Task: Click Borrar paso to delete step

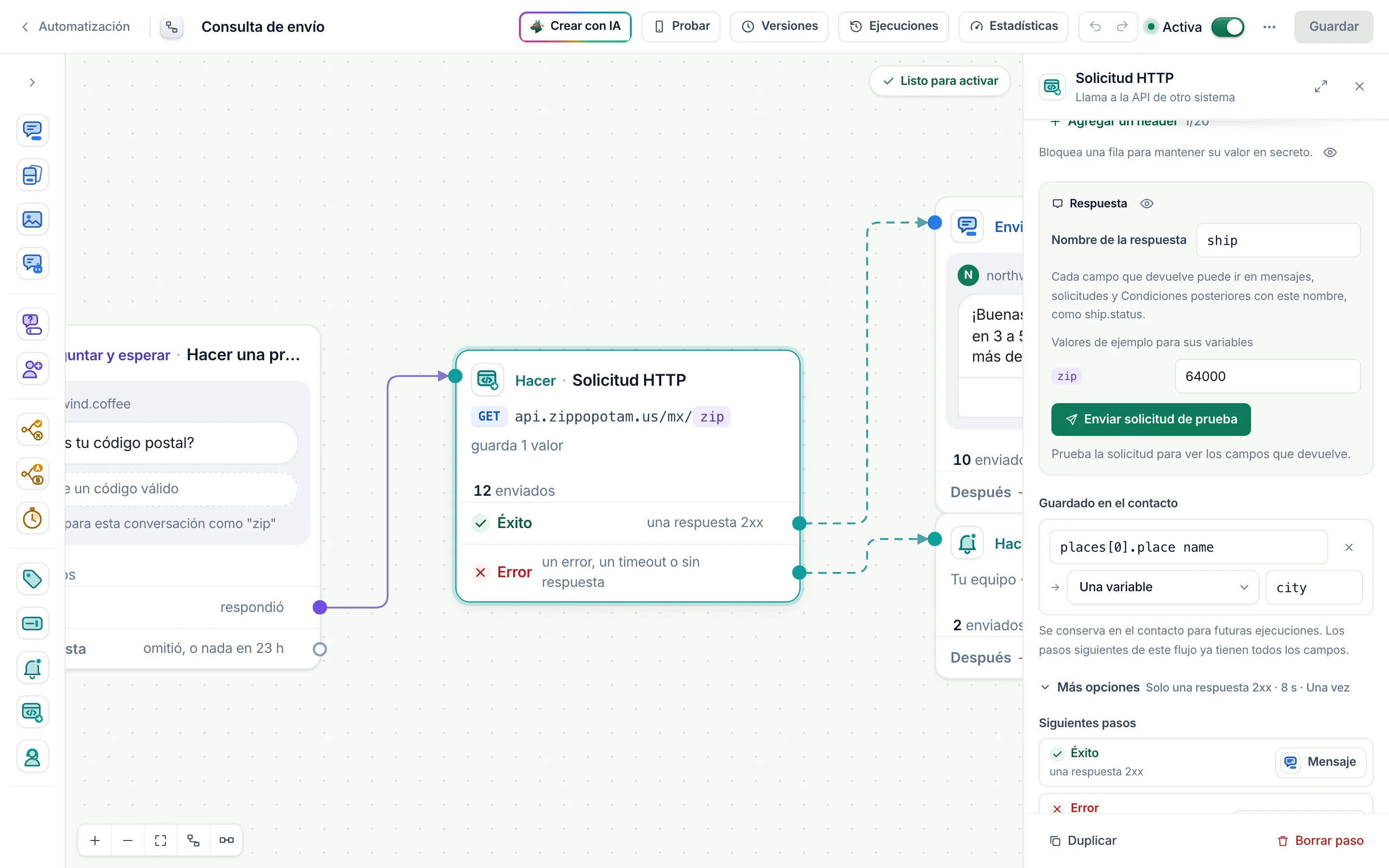Action: point(1320,841)
